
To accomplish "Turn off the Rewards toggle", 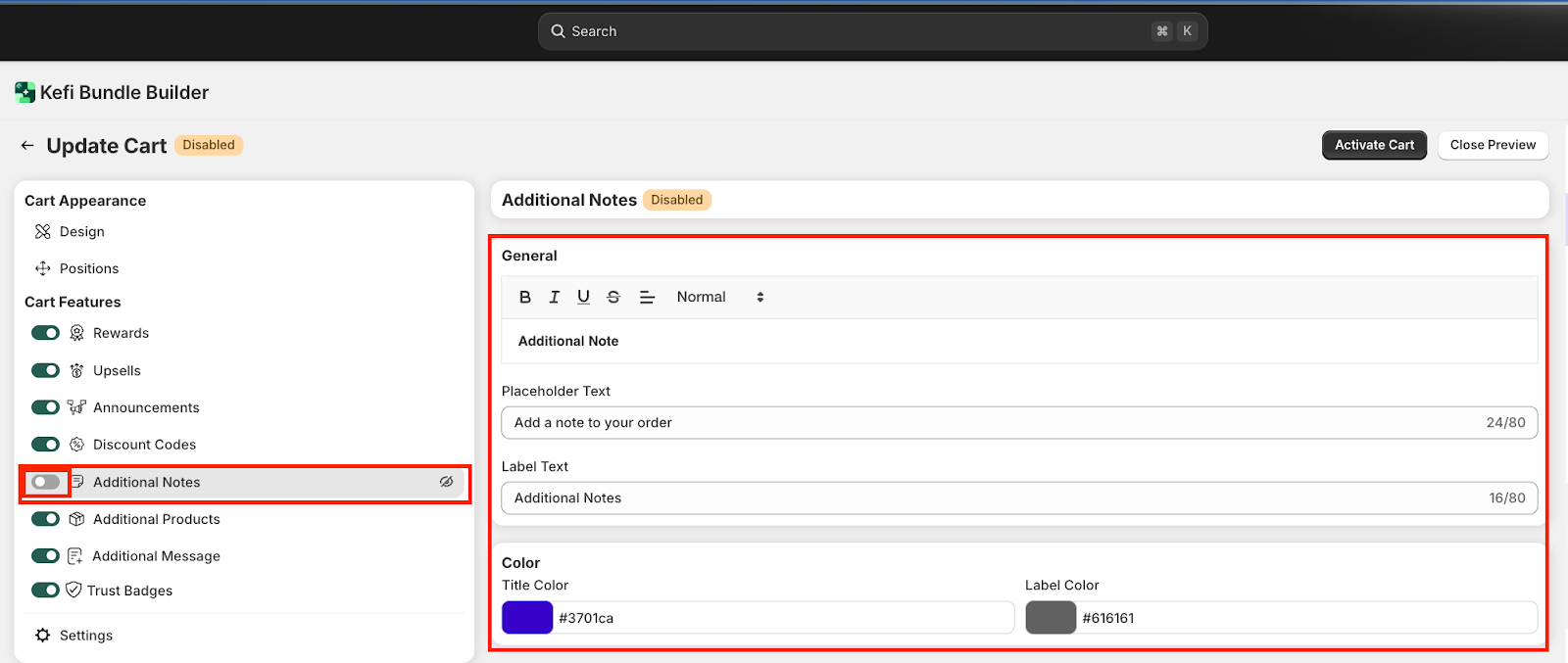I will 45,333.
